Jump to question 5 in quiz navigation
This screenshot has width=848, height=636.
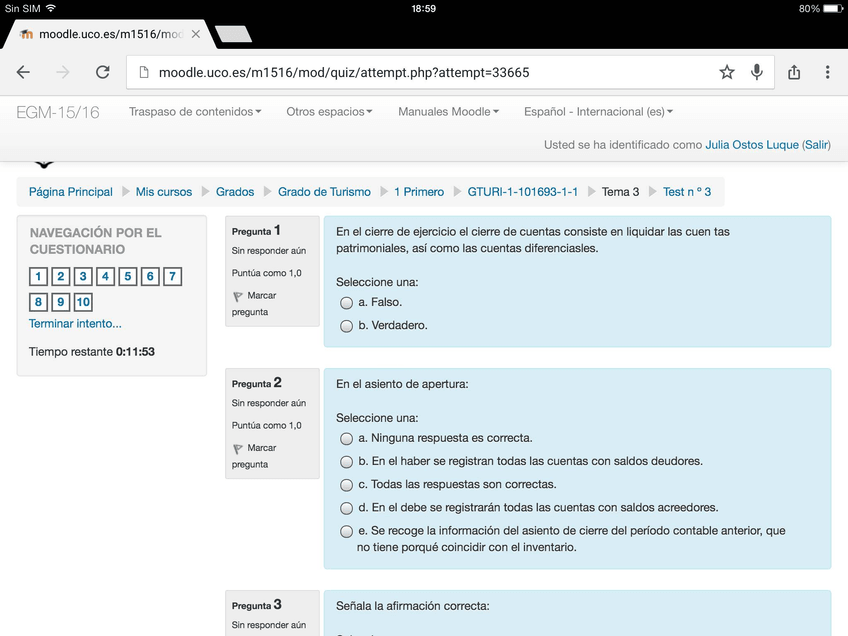point(128,276)
